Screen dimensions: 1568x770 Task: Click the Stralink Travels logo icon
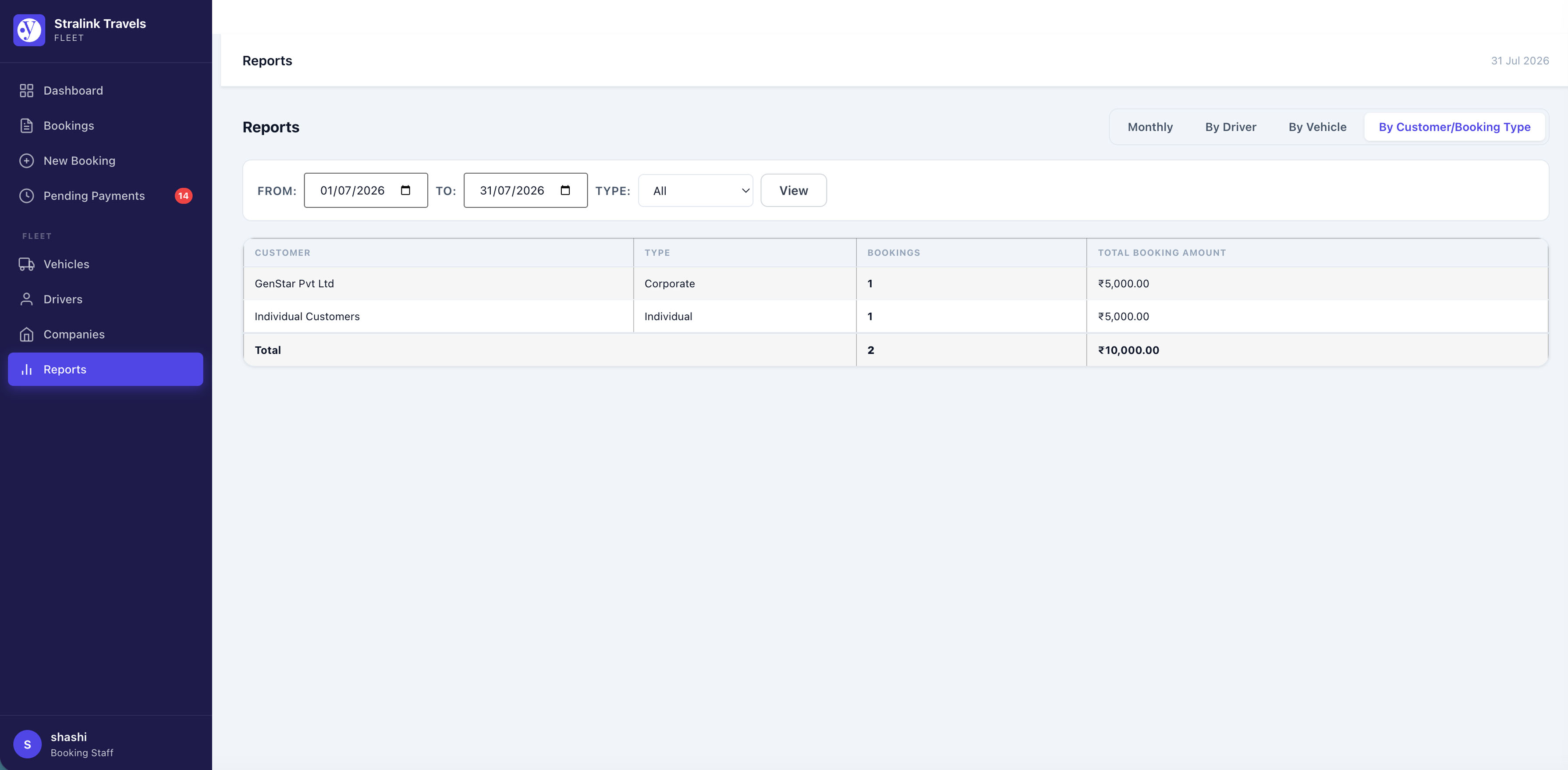[x=28, y=30]
